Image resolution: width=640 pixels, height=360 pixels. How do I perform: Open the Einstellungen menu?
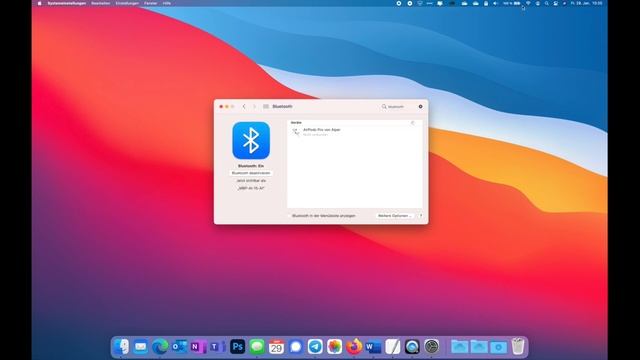(x=127, y=3)
